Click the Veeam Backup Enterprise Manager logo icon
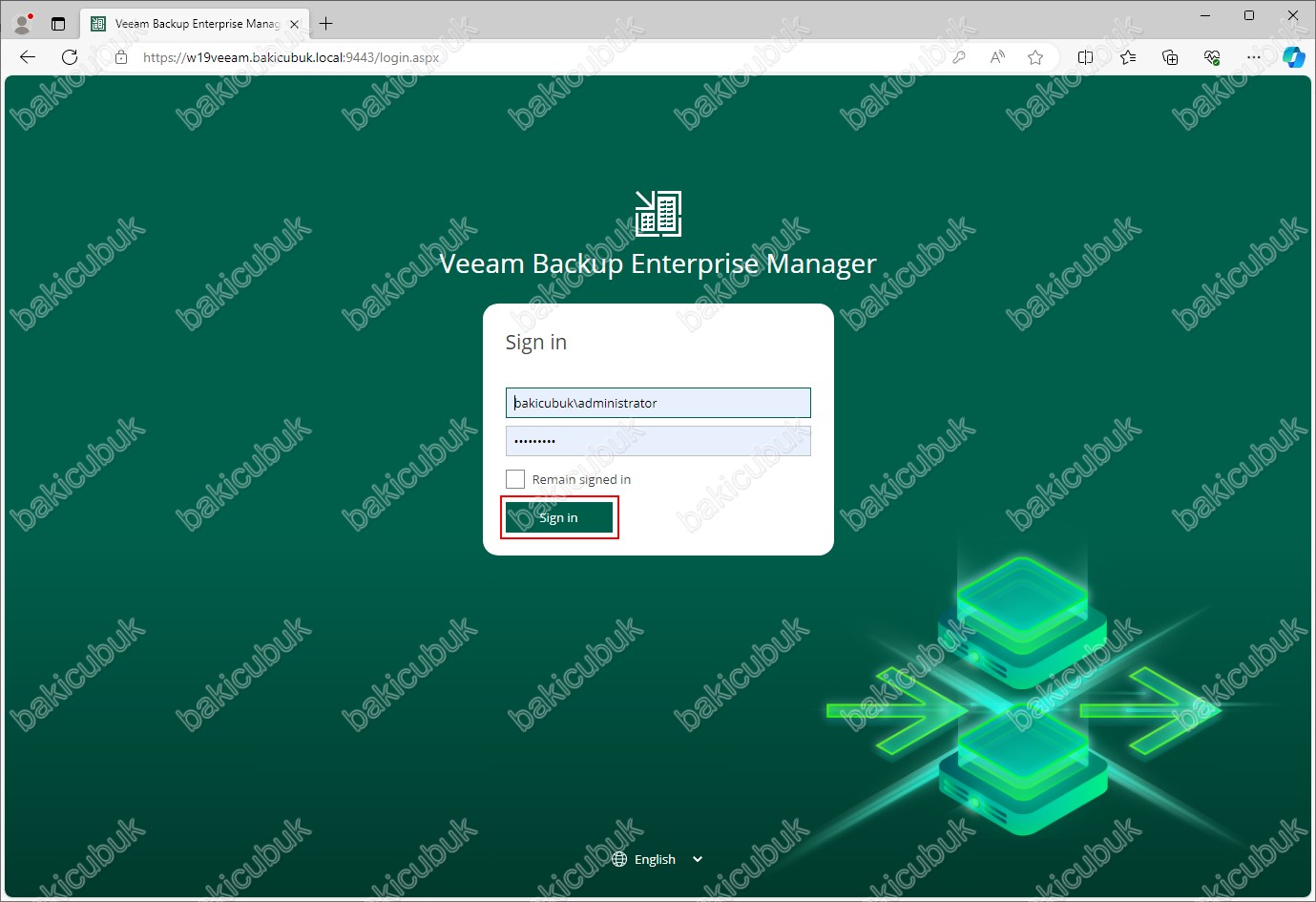Image resolution: width=1316 pixels, height=902 pixels. click(658, 213)
